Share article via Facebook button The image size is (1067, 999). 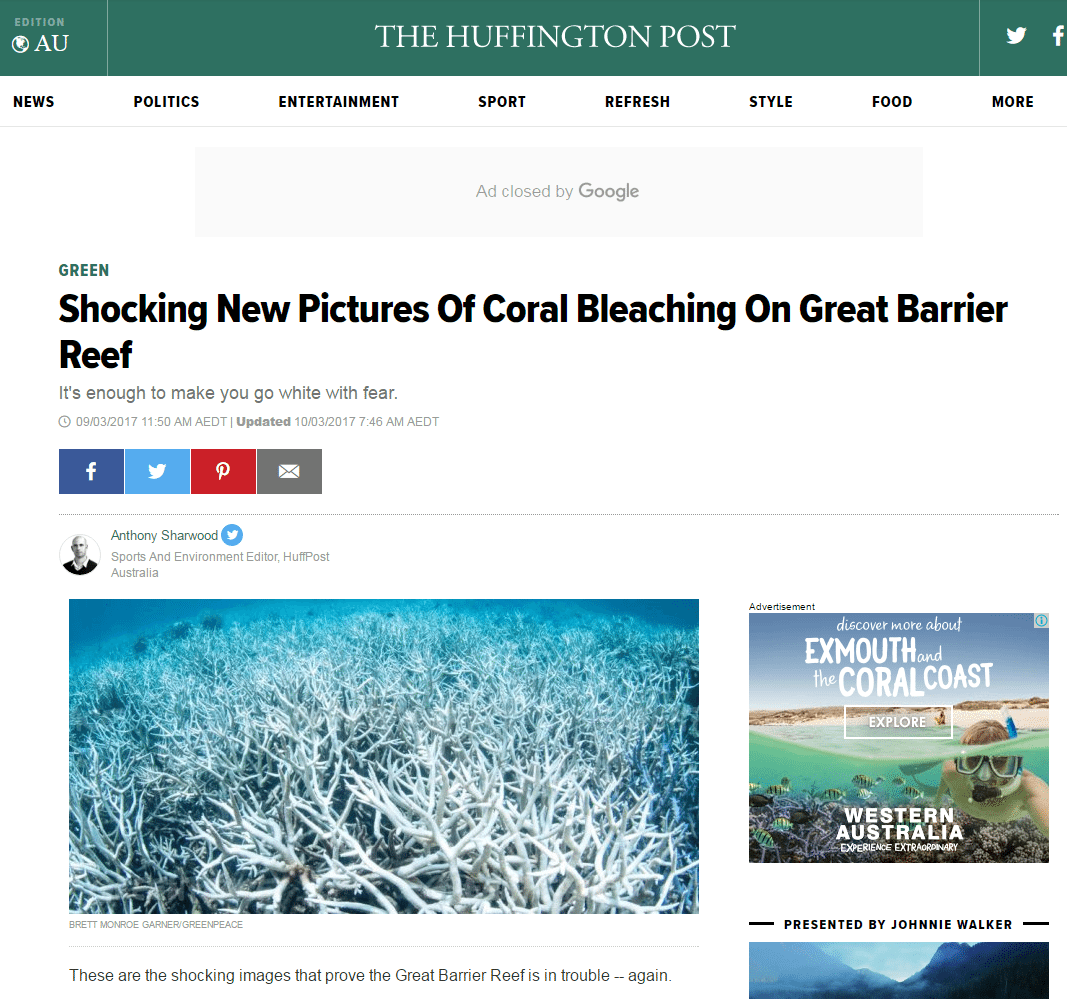(91, 471)
